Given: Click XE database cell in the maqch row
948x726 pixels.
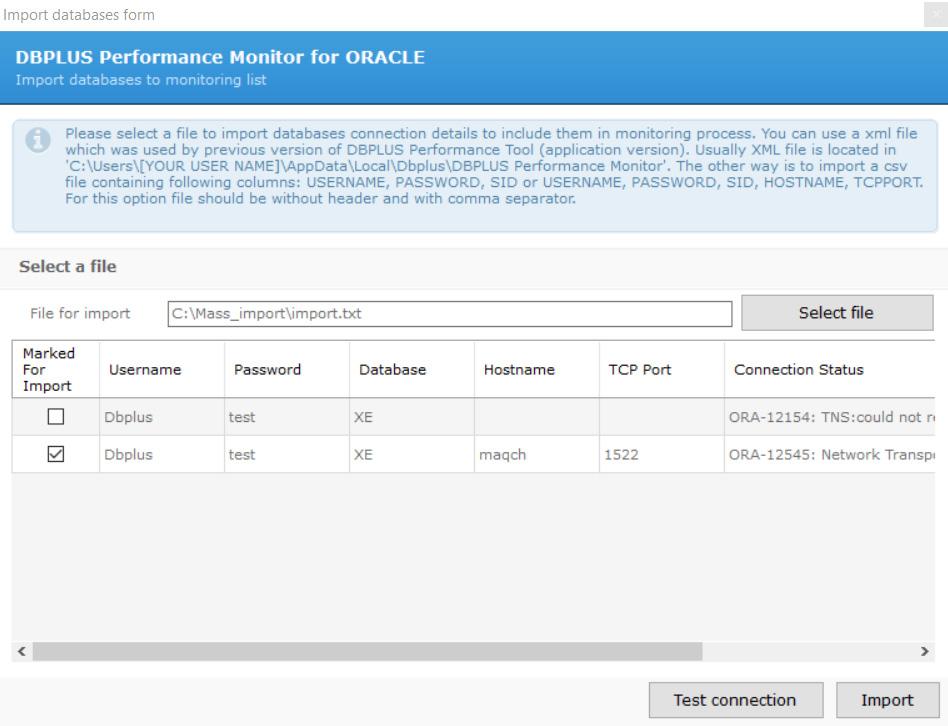Looking at the screenshot, I should [412, 455].
